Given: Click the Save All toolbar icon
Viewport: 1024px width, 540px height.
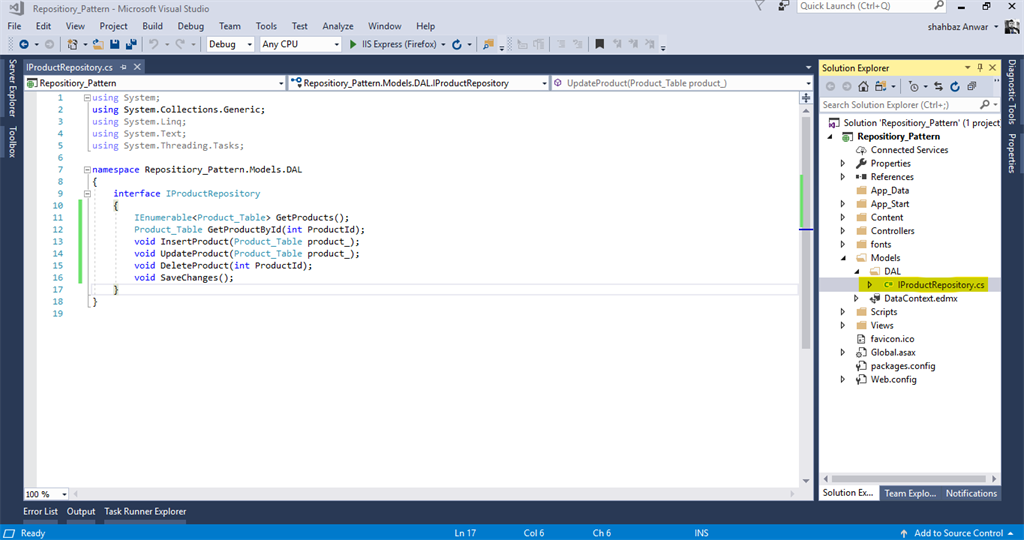Looking at the screenshot, I should (131, 44).
